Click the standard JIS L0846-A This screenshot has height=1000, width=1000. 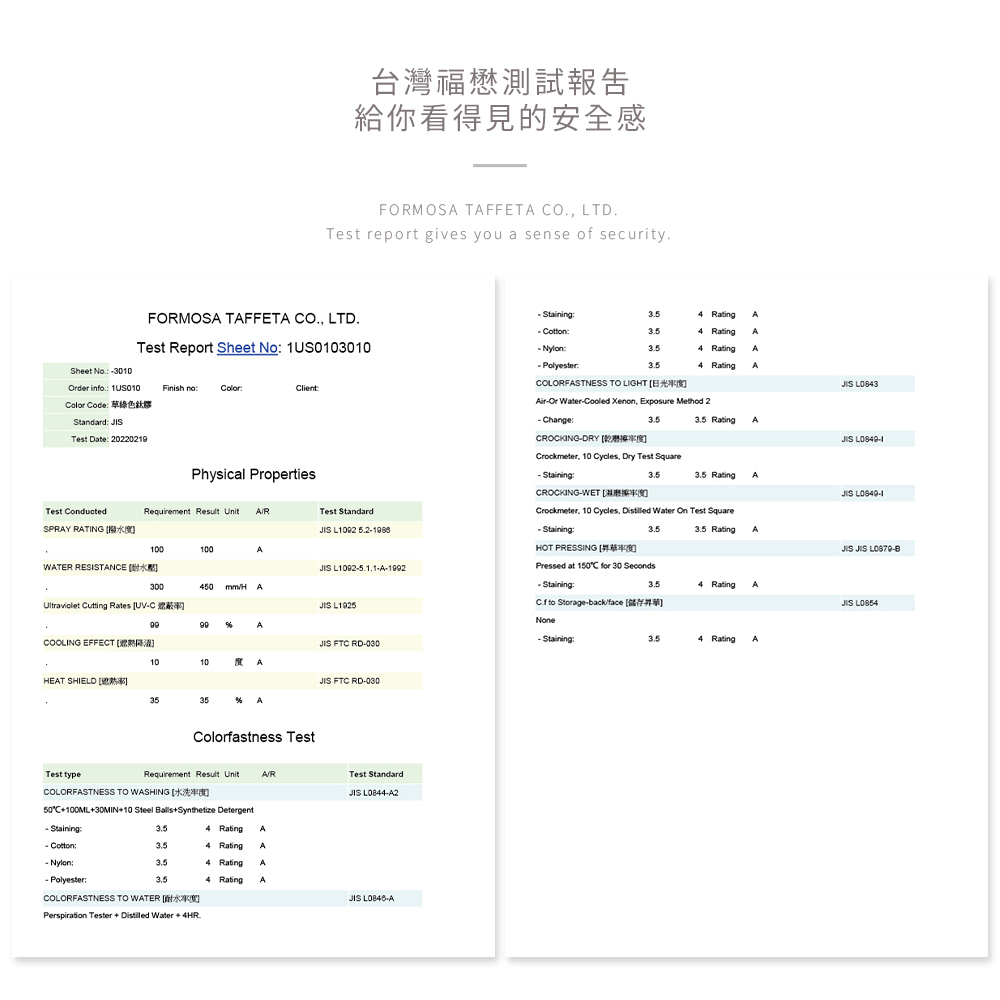coord(371,898)
